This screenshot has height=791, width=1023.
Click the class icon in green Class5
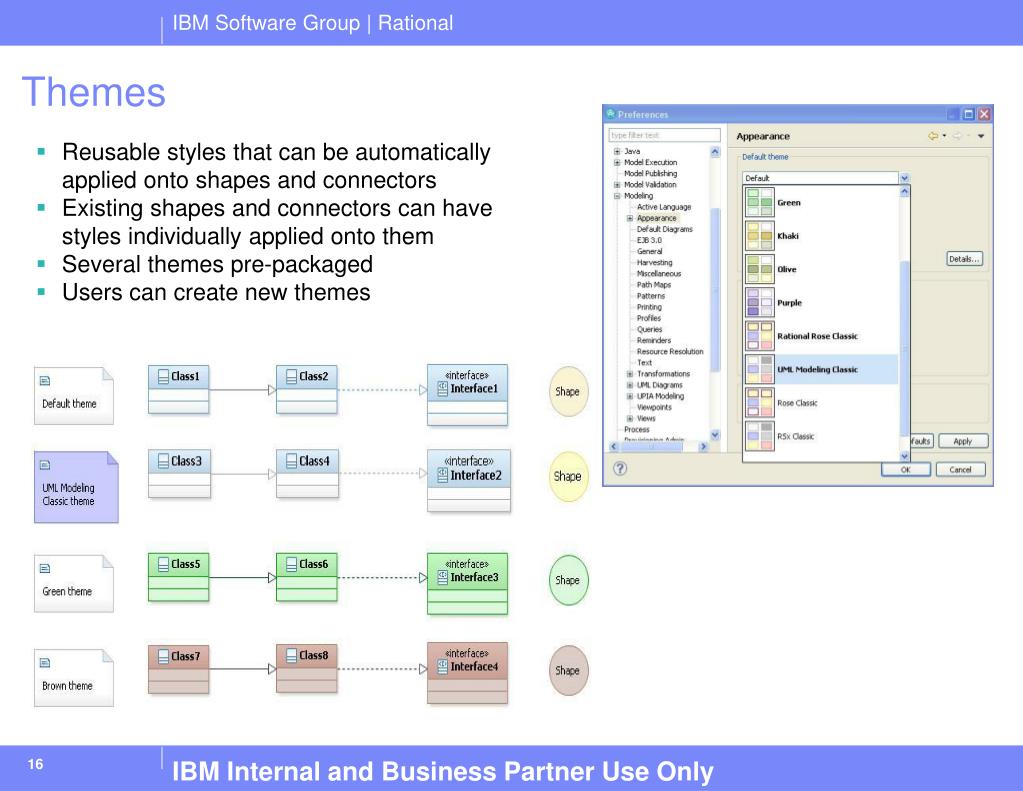[163, 564]
